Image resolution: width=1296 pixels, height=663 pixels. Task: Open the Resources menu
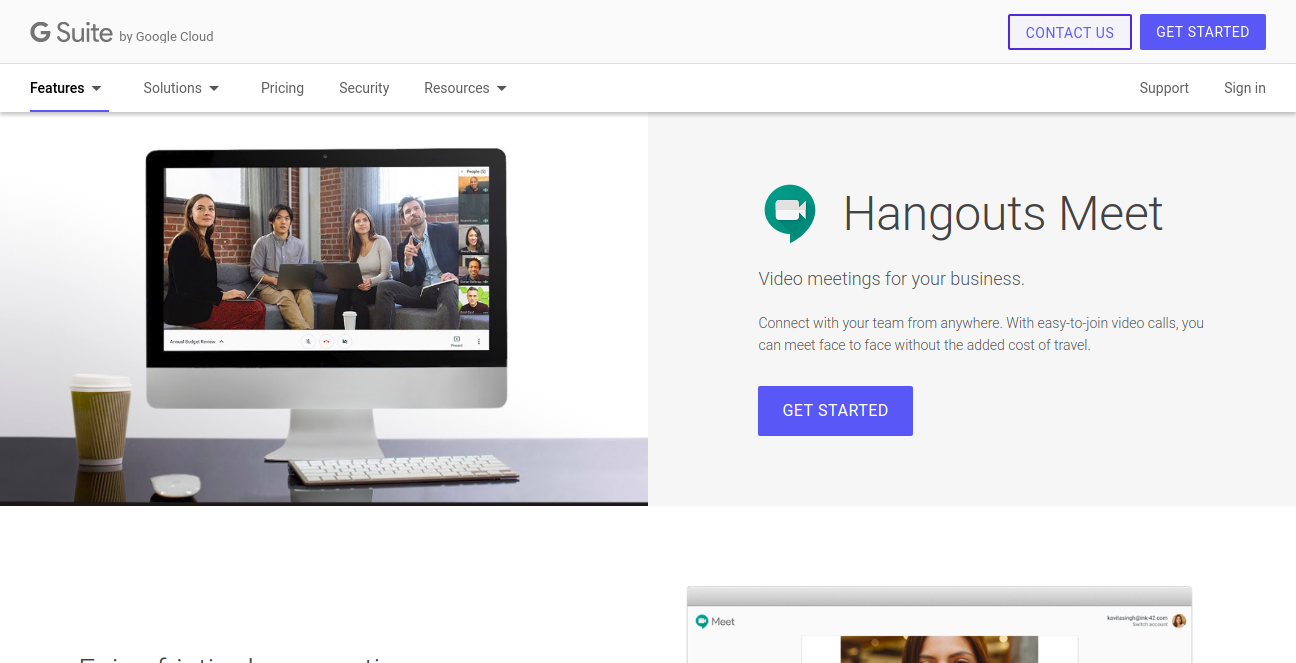pyautogui.click(x=466, y=88)
